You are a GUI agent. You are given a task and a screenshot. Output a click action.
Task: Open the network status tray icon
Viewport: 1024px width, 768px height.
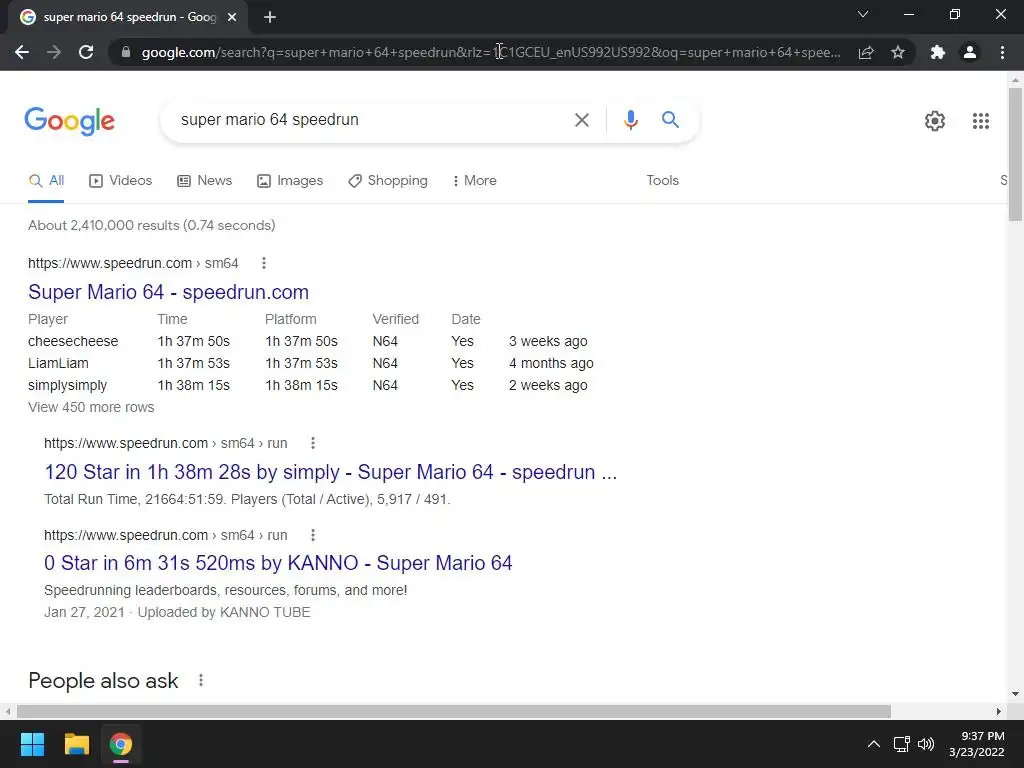(902, 744)
